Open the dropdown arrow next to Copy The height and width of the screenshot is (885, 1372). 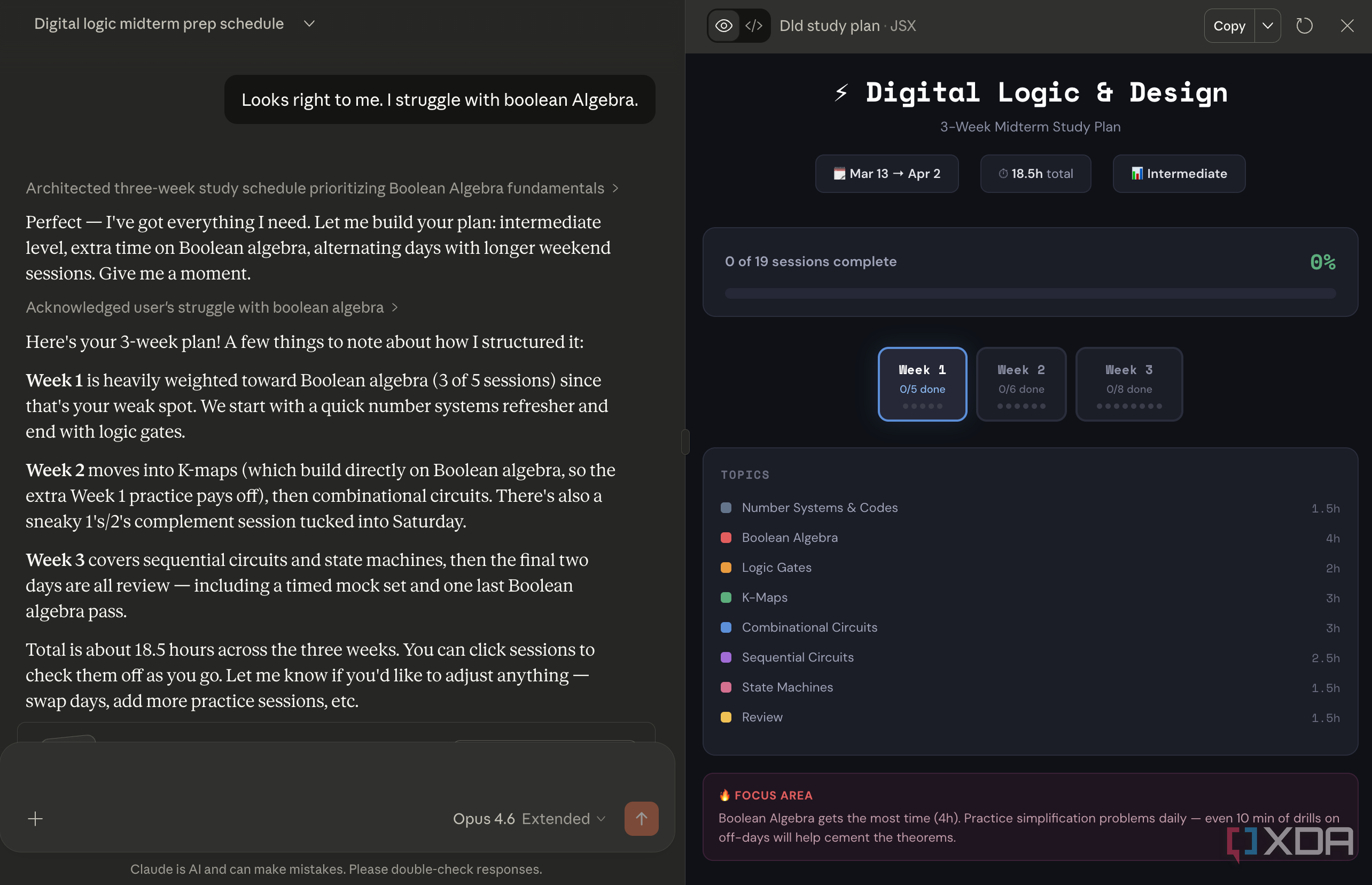tap(1267, 26)
